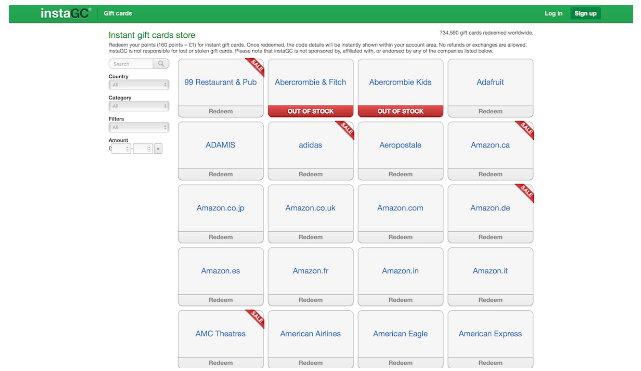The height and width of the screenshot is (371, 641).
Task: Redeem the Adafruit gift card
Action: (491, 111)
